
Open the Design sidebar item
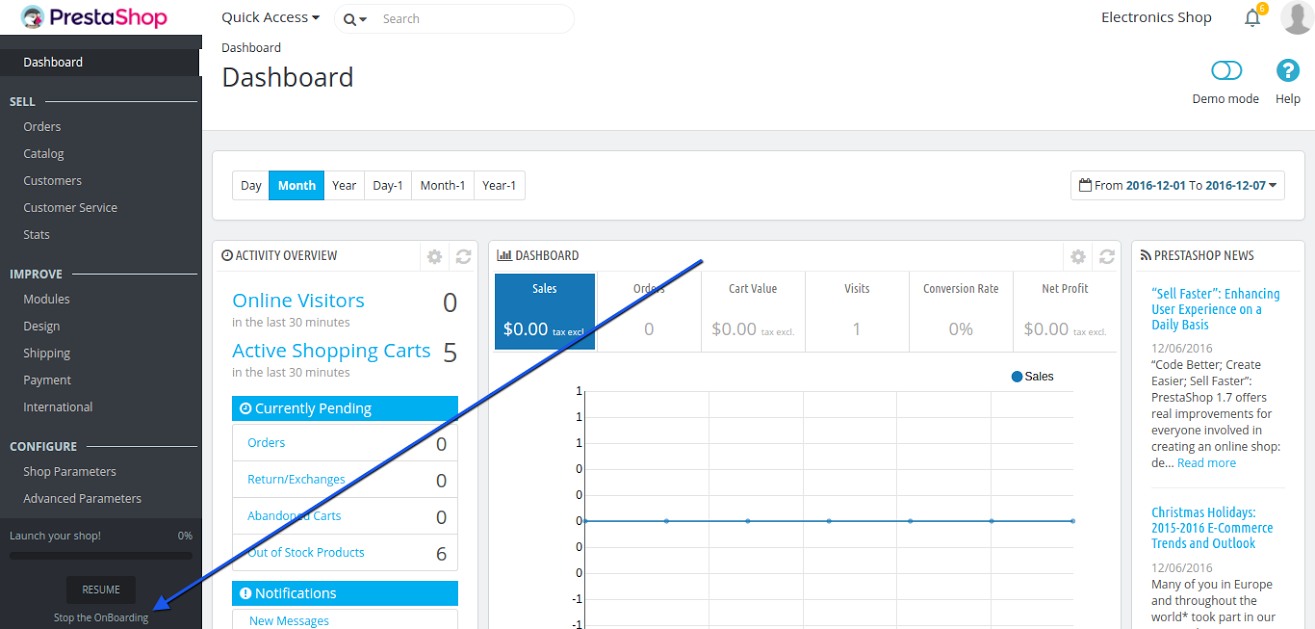[42, 326]
